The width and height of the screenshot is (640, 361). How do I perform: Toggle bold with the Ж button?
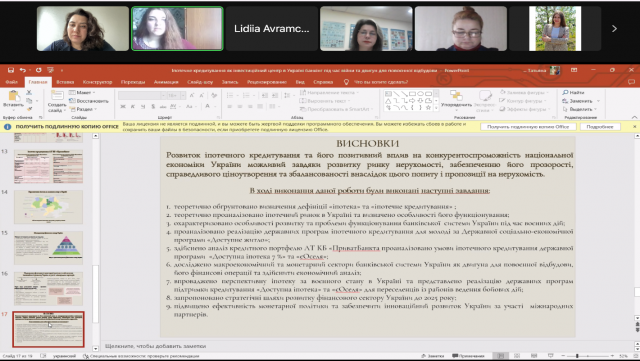tap(123, 107)
